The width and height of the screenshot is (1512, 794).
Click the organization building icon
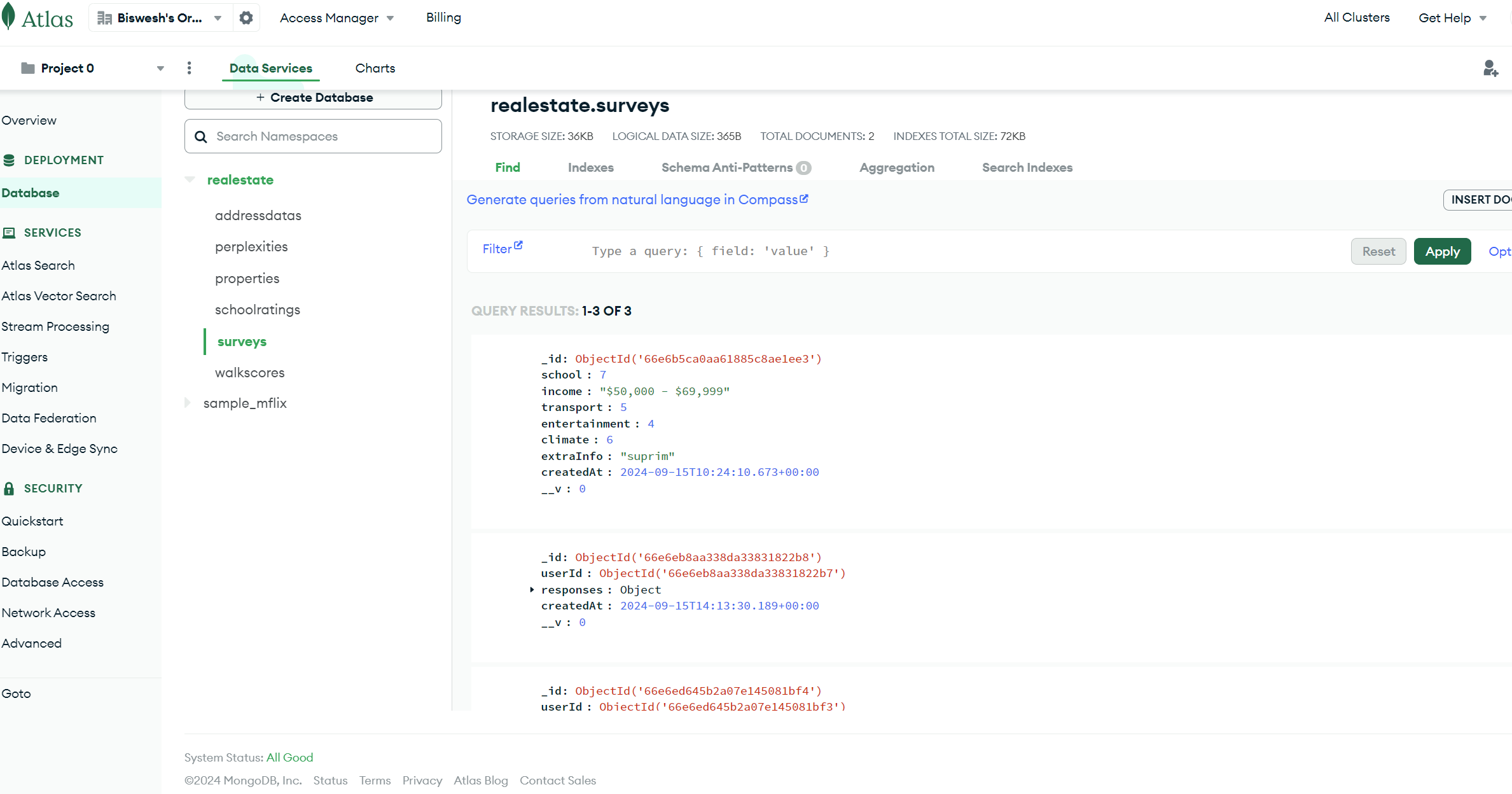click(104, 18)
